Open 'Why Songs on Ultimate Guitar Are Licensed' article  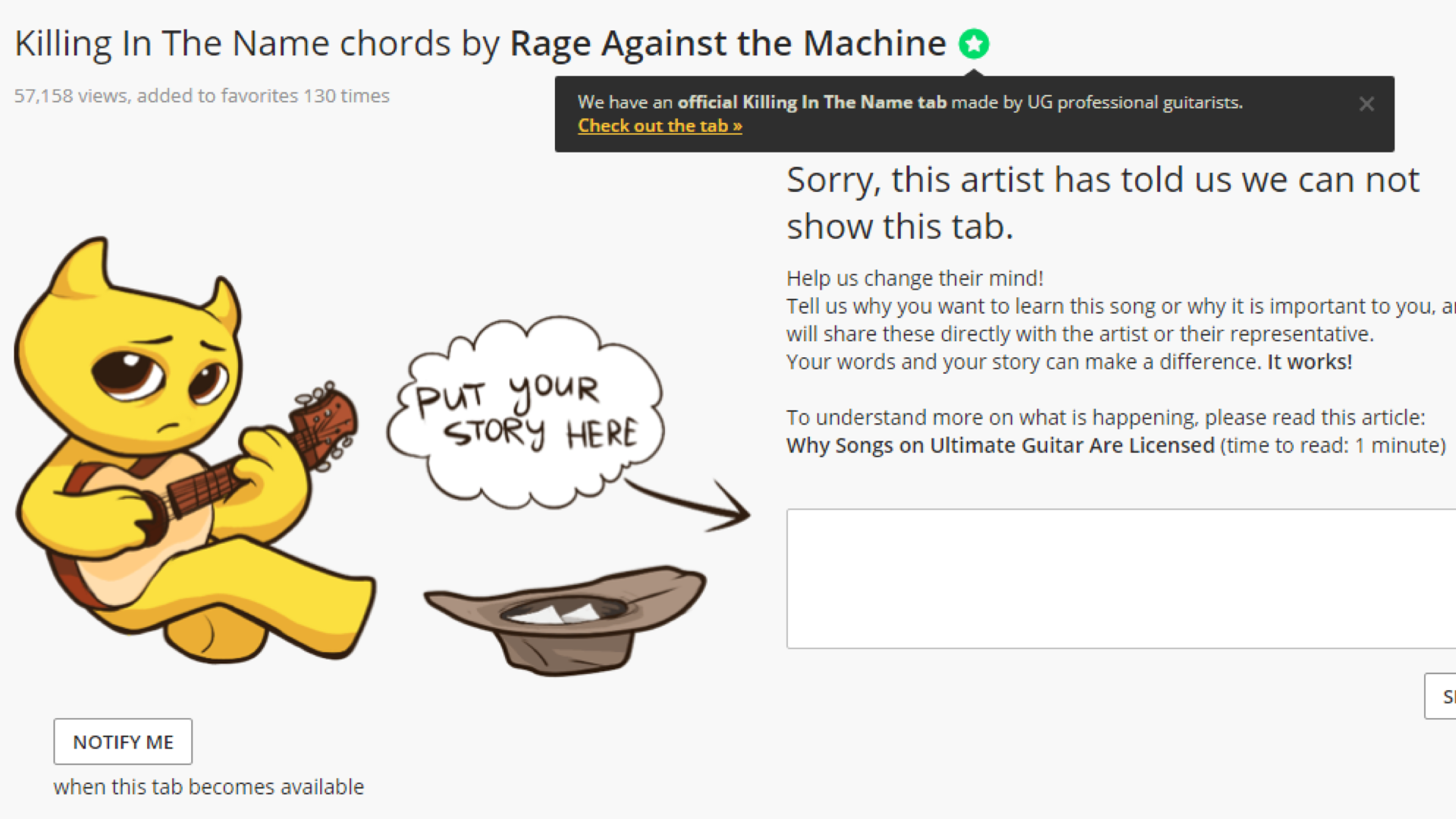(x=1000, y=445)
